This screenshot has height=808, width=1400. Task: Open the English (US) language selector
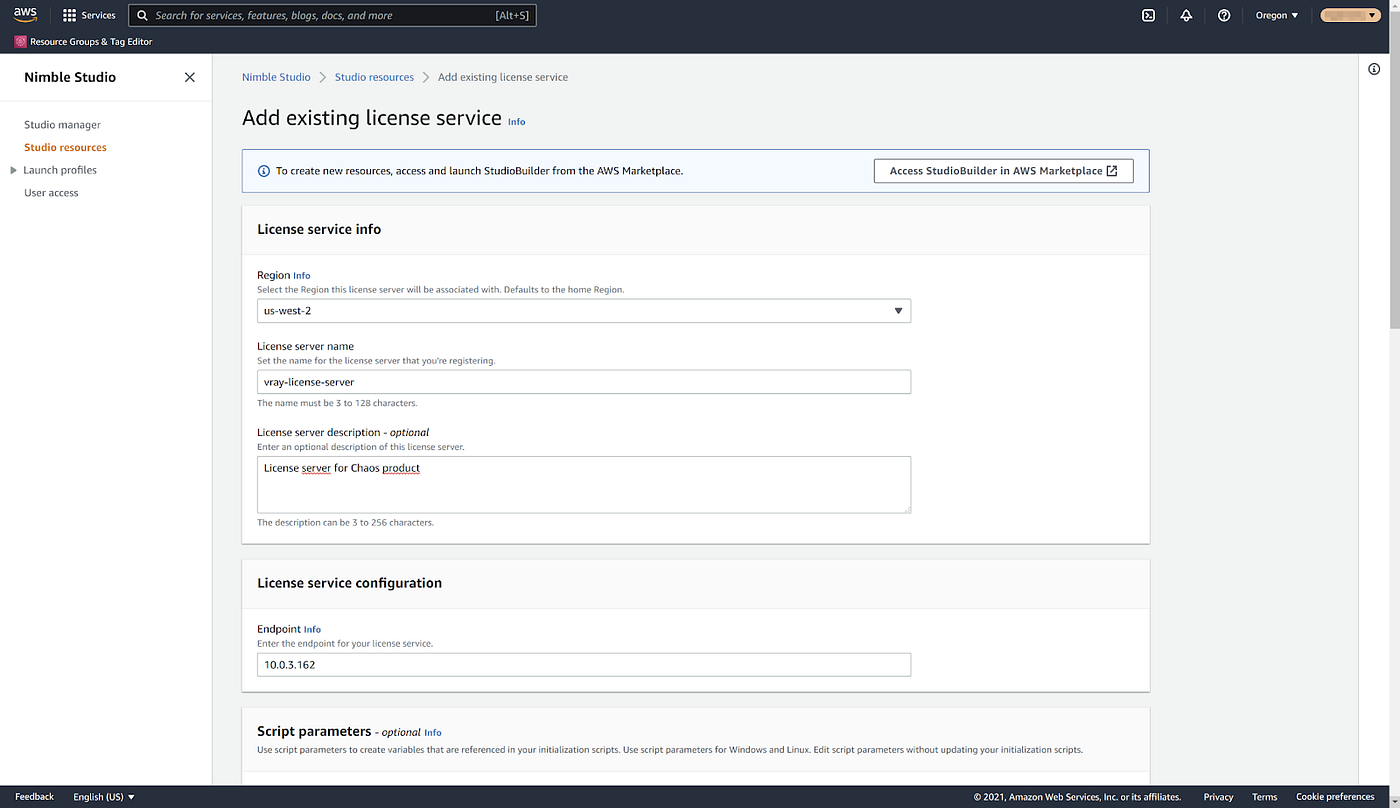104,797
